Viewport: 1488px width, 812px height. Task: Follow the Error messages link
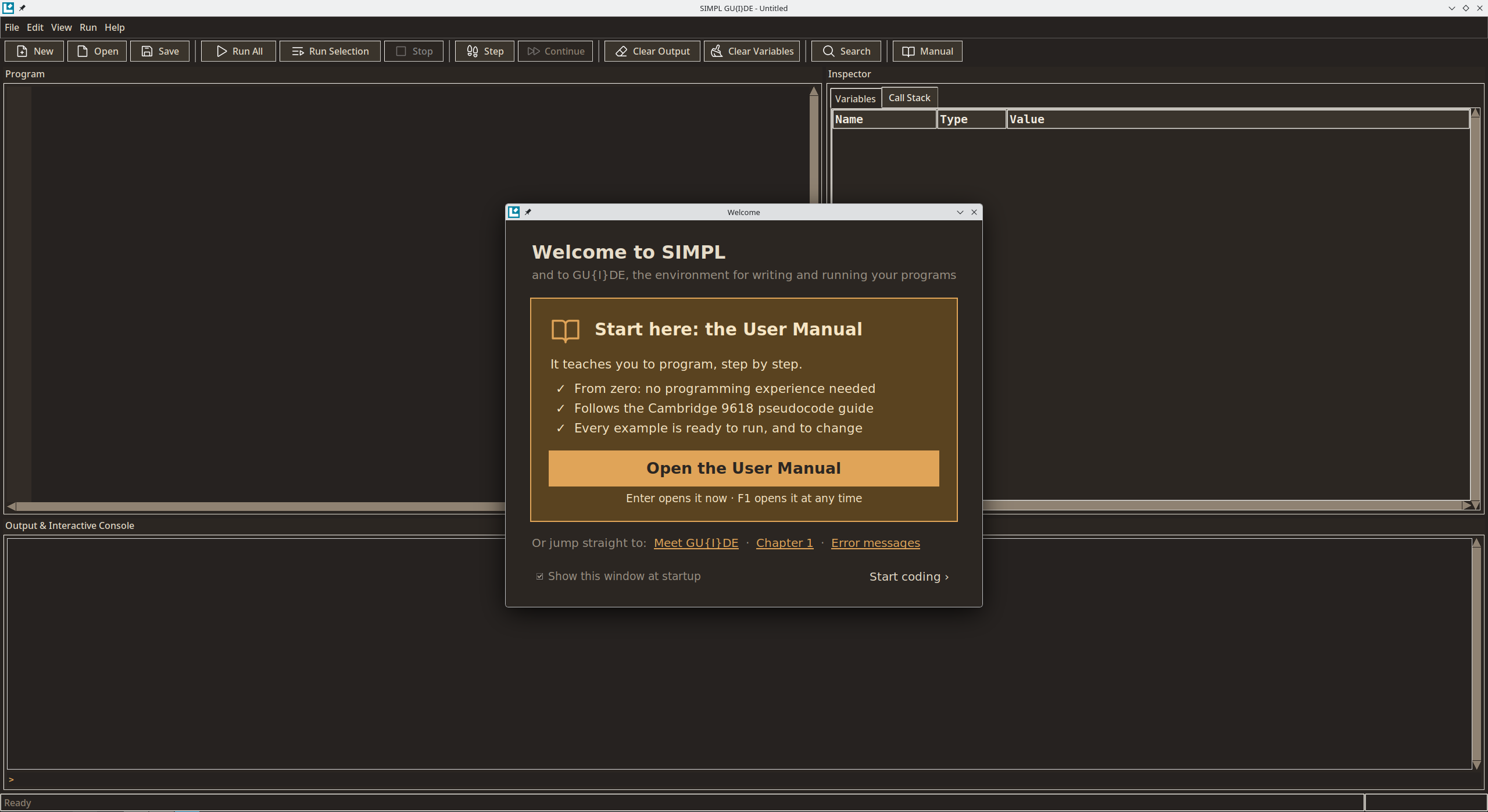pos(875,543)
